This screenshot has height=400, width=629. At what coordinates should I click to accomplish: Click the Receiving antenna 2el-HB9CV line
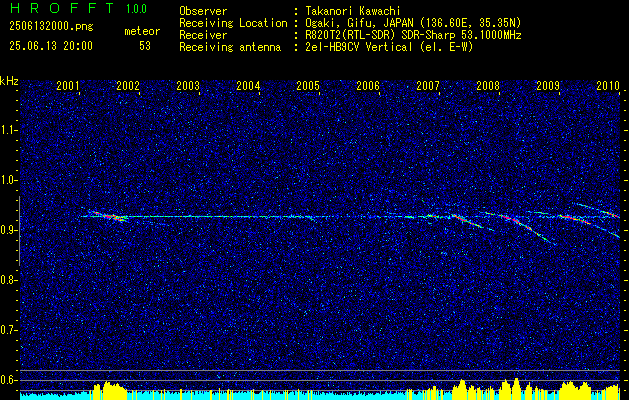tap(388, 47)
